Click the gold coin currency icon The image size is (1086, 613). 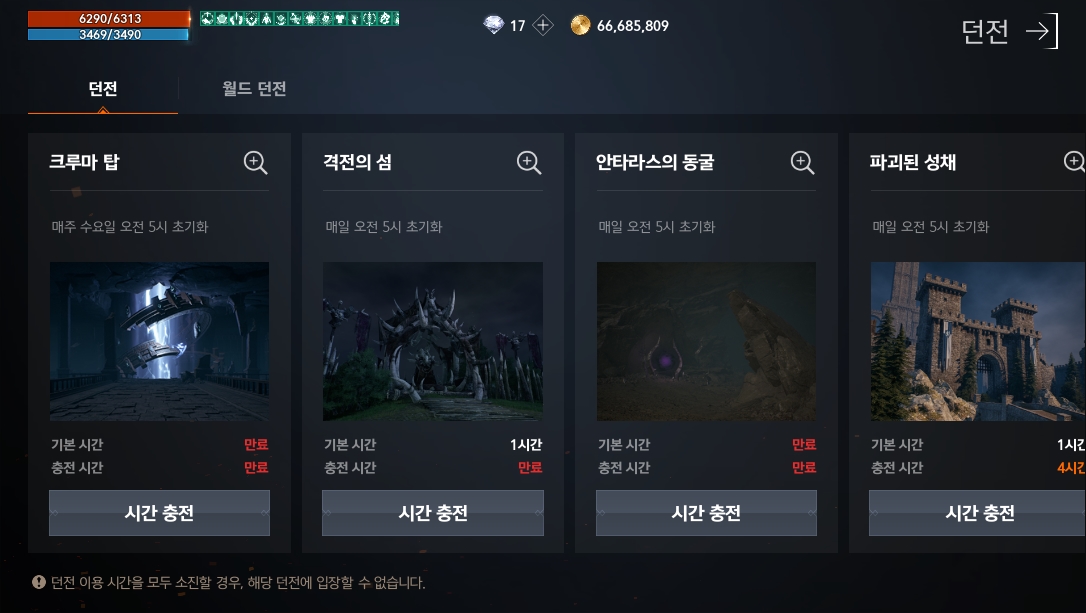coord(580,26)
